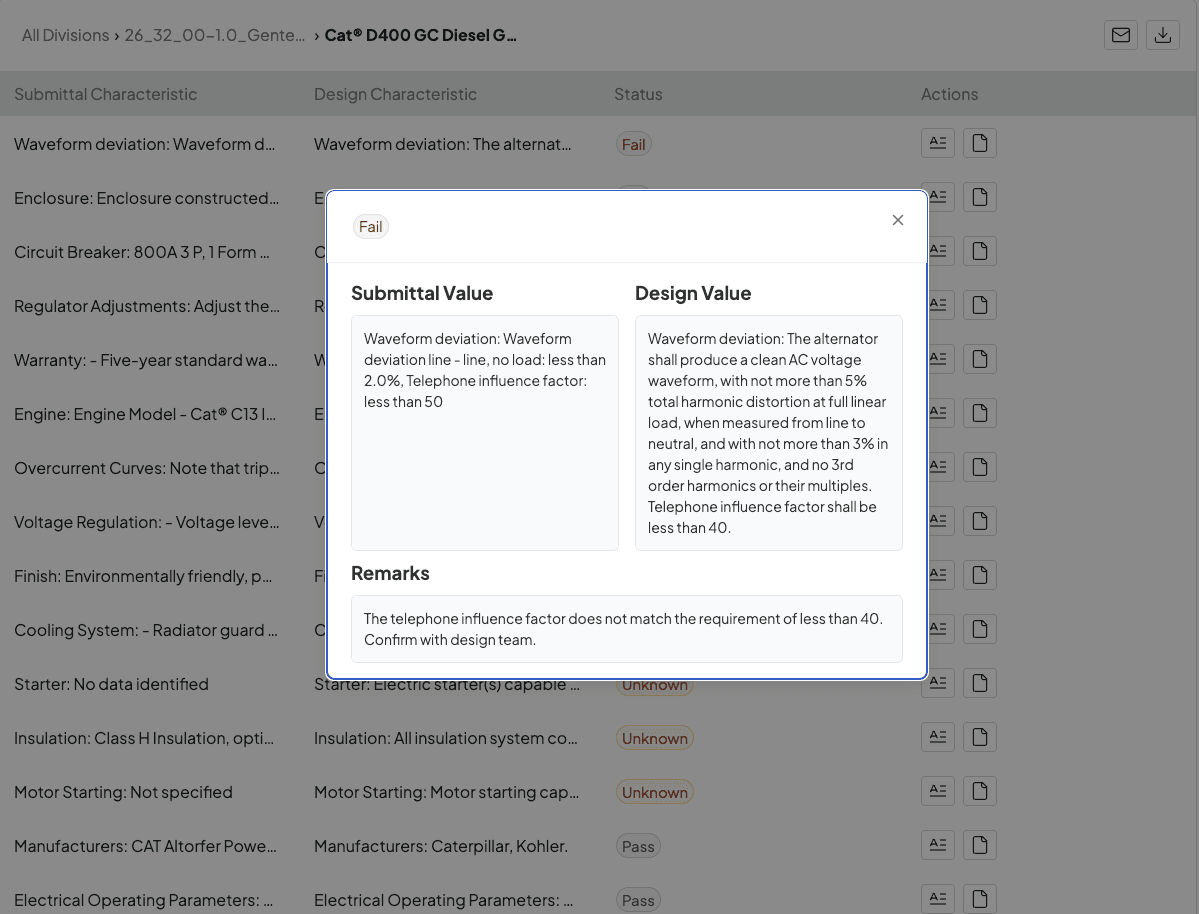
Task: Select Finish Environmentally friendly cell
Action: [143, 576]
